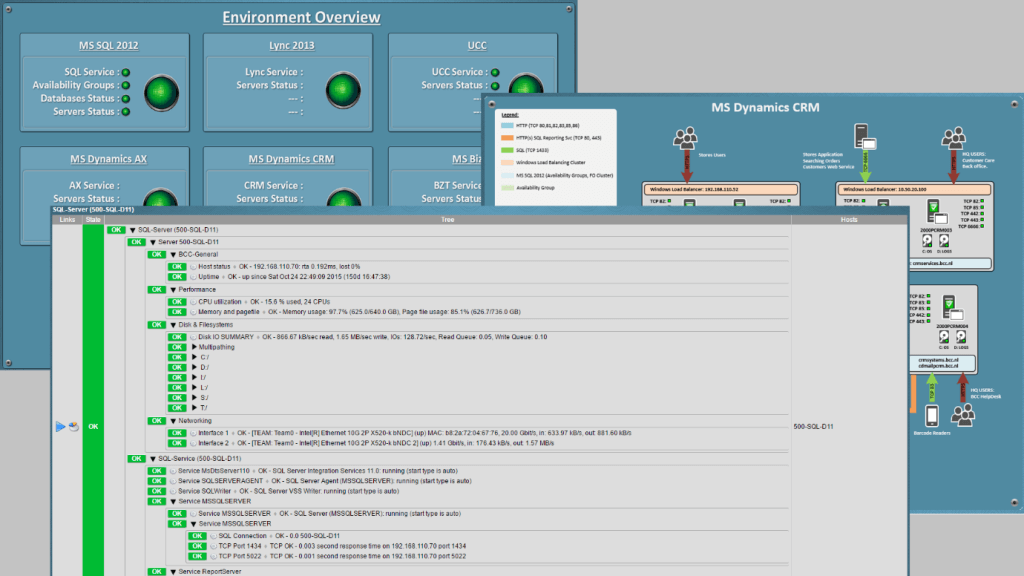Collapse the SQL-Service (500-SQL-D11) node
The width and height of the screenshot is (1024, 576).
[x=153, y=459]
